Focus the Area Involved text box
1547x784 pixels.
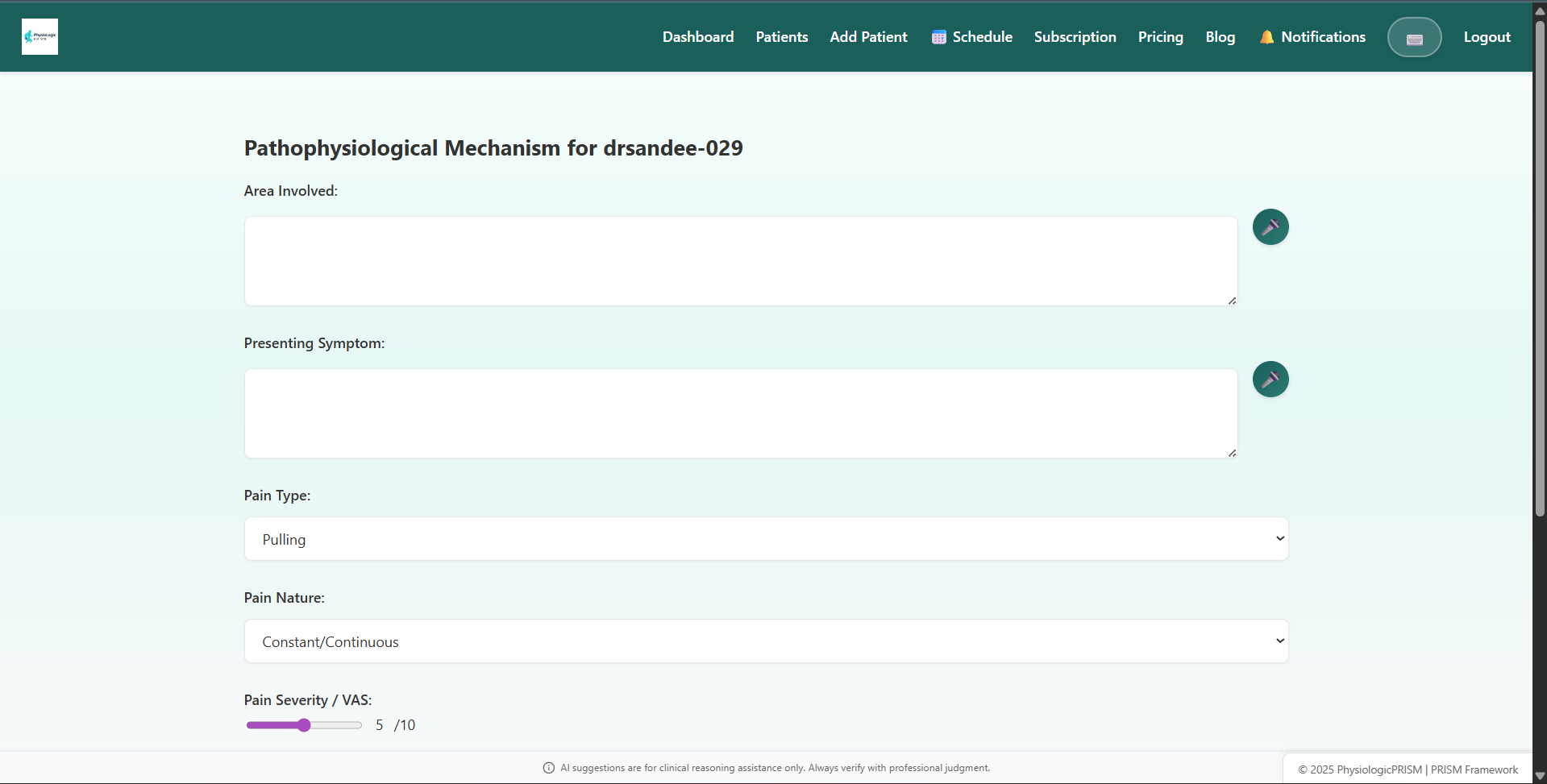(740, 261)
